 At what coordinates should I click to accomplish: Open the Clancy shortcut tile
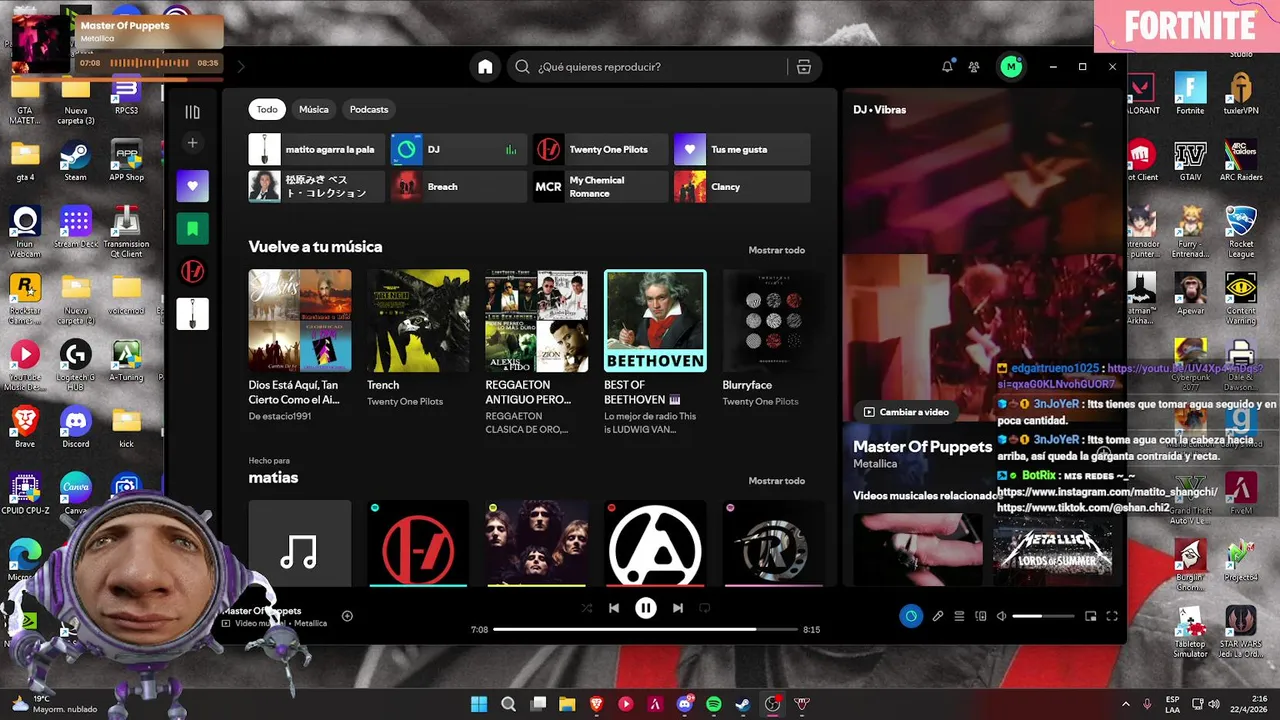[x=742, y=187]
